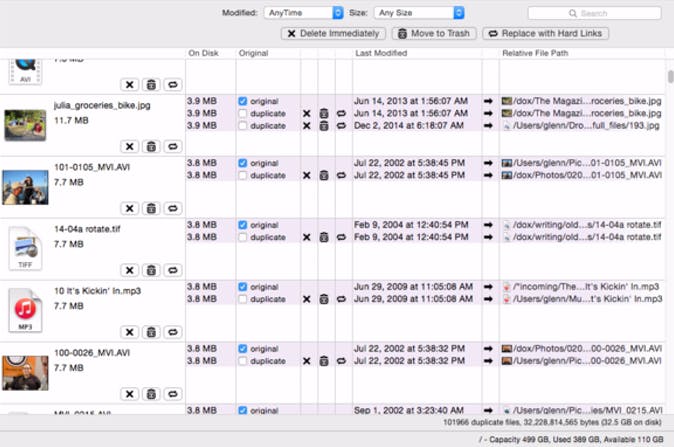Click the vertical scrollbar thumb
The width and height of the screenshot is (674, 447).
click(670, 77)
